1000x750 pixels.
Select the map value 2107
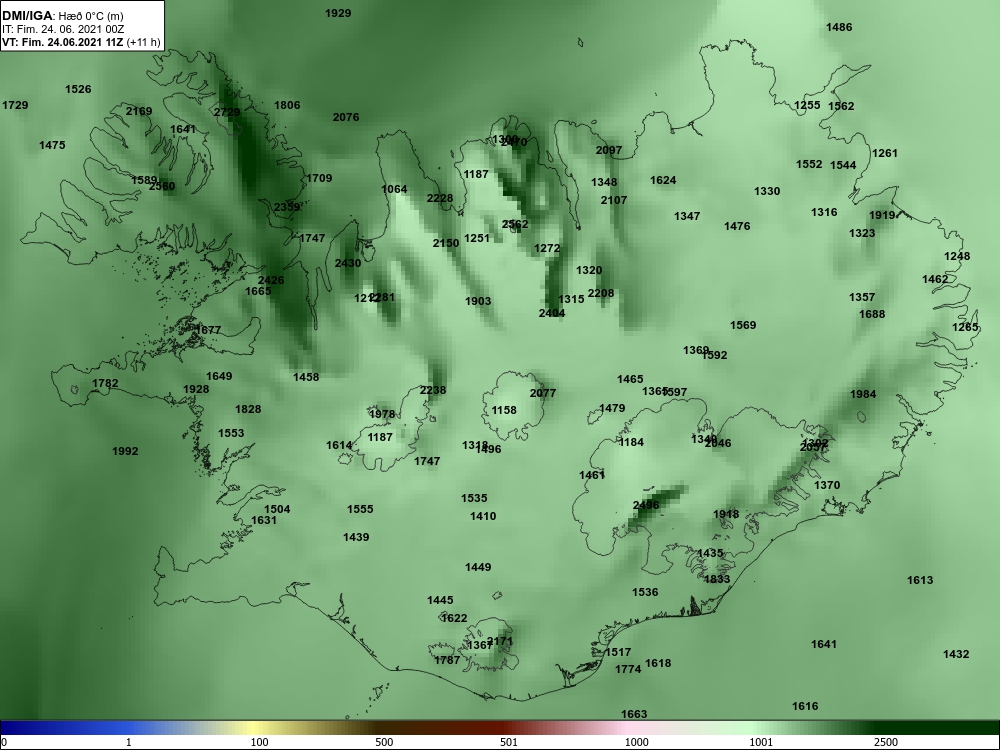click(614, 200)
